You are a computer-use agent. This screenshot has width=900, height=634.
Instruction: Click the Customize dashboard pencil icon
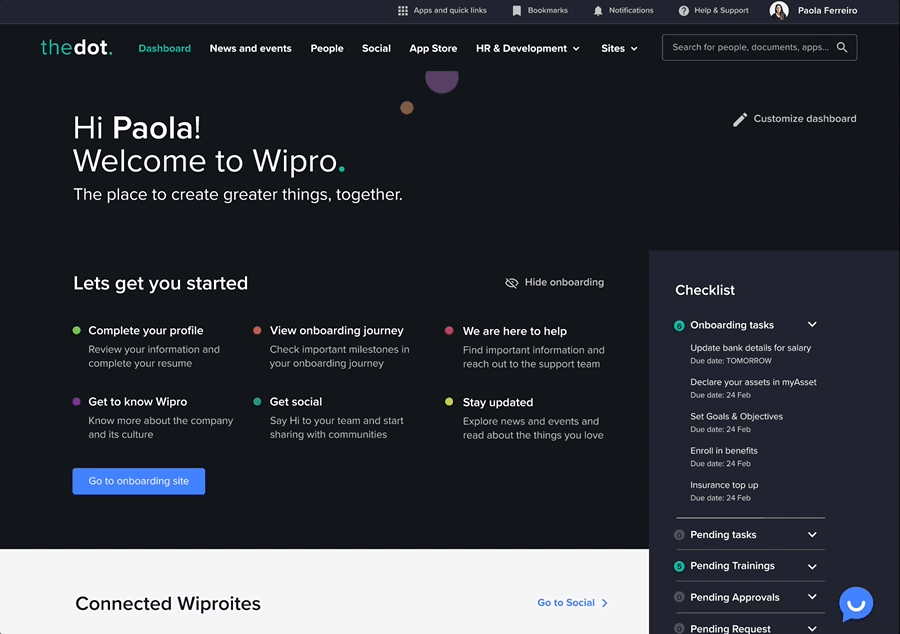coord(740,119)
